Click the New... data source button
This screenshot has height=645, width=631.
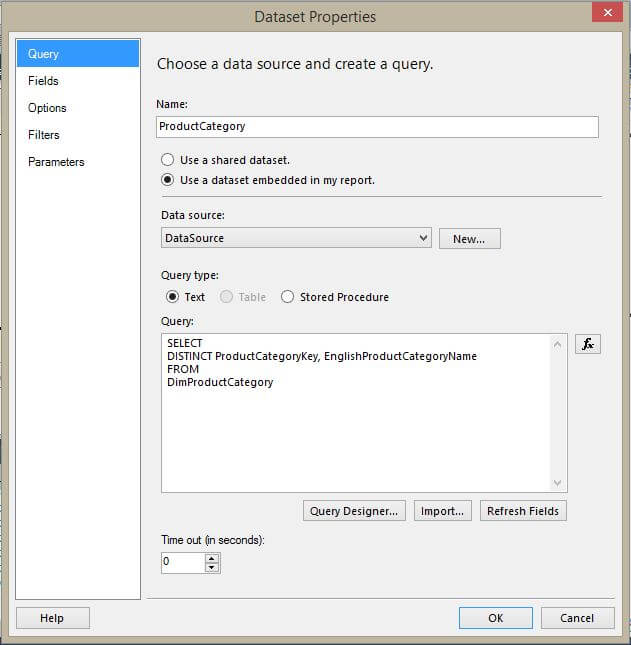coord(470,239)
